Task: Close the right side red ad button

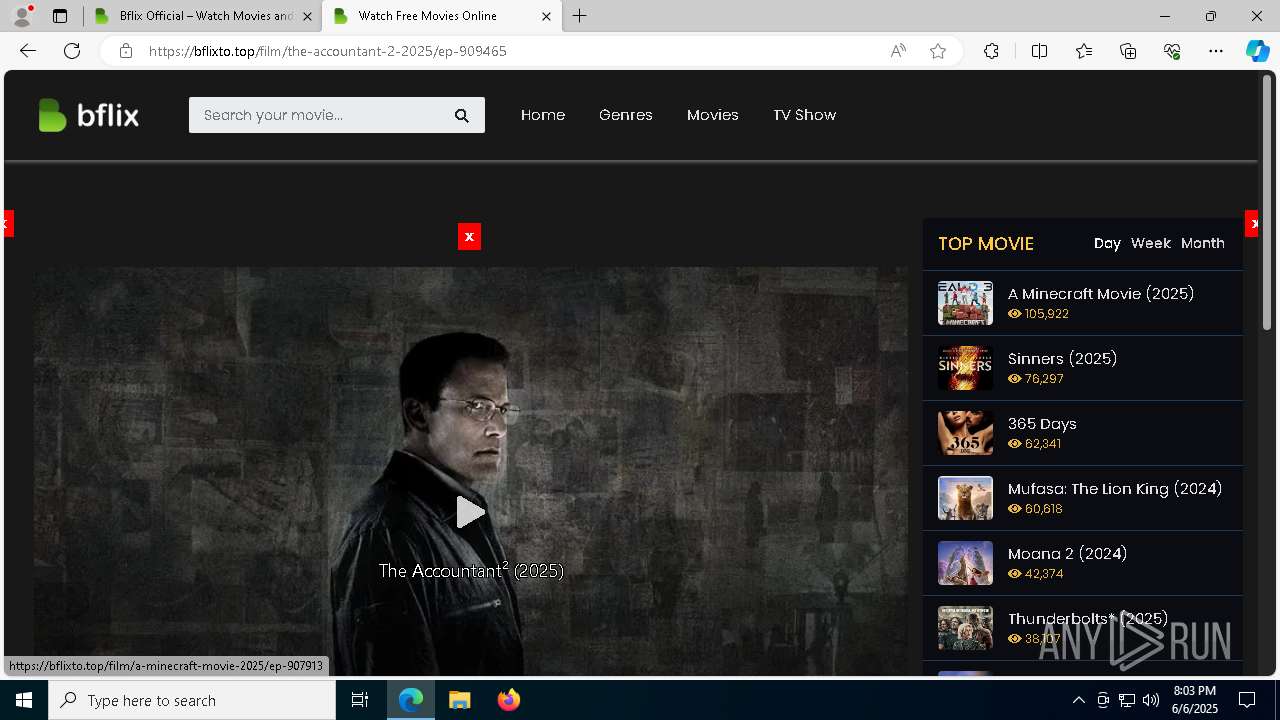Action: (1251, 224)
